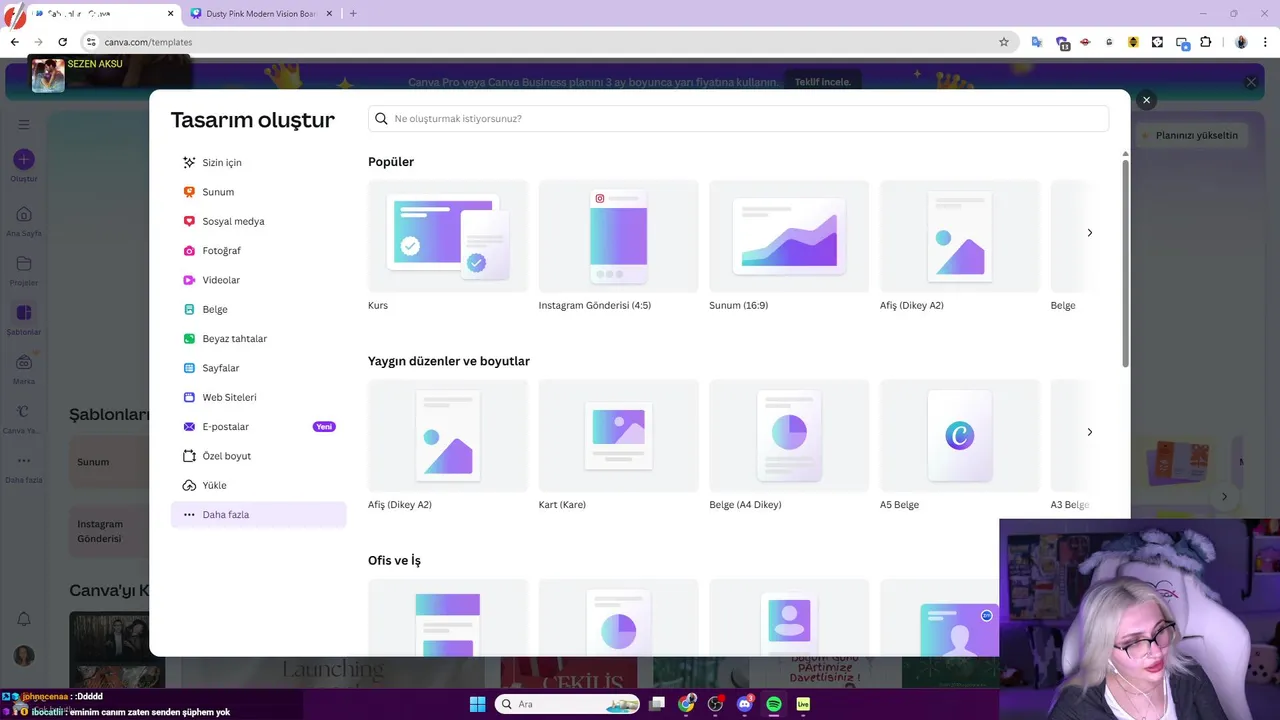Screen dimensions: 1280x720
Task: Open 'Daha fazla' in Canva left sidebar
Action: tap(24, 467)
